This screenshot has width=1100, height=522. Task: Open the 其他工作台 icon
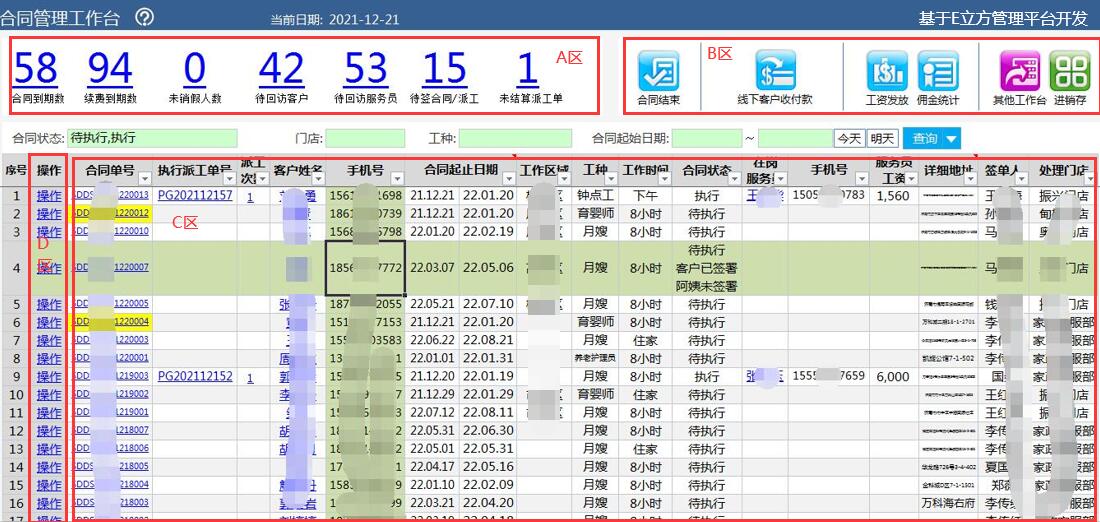(1020, 71)
